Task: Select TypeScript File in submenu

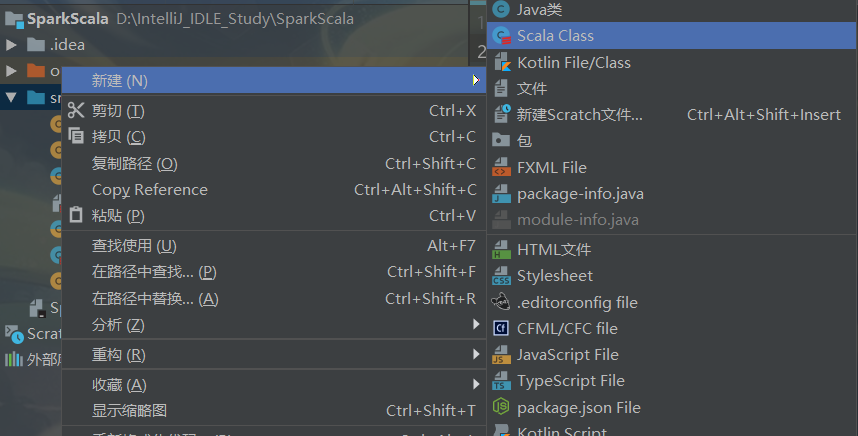Action: (671, 381)
